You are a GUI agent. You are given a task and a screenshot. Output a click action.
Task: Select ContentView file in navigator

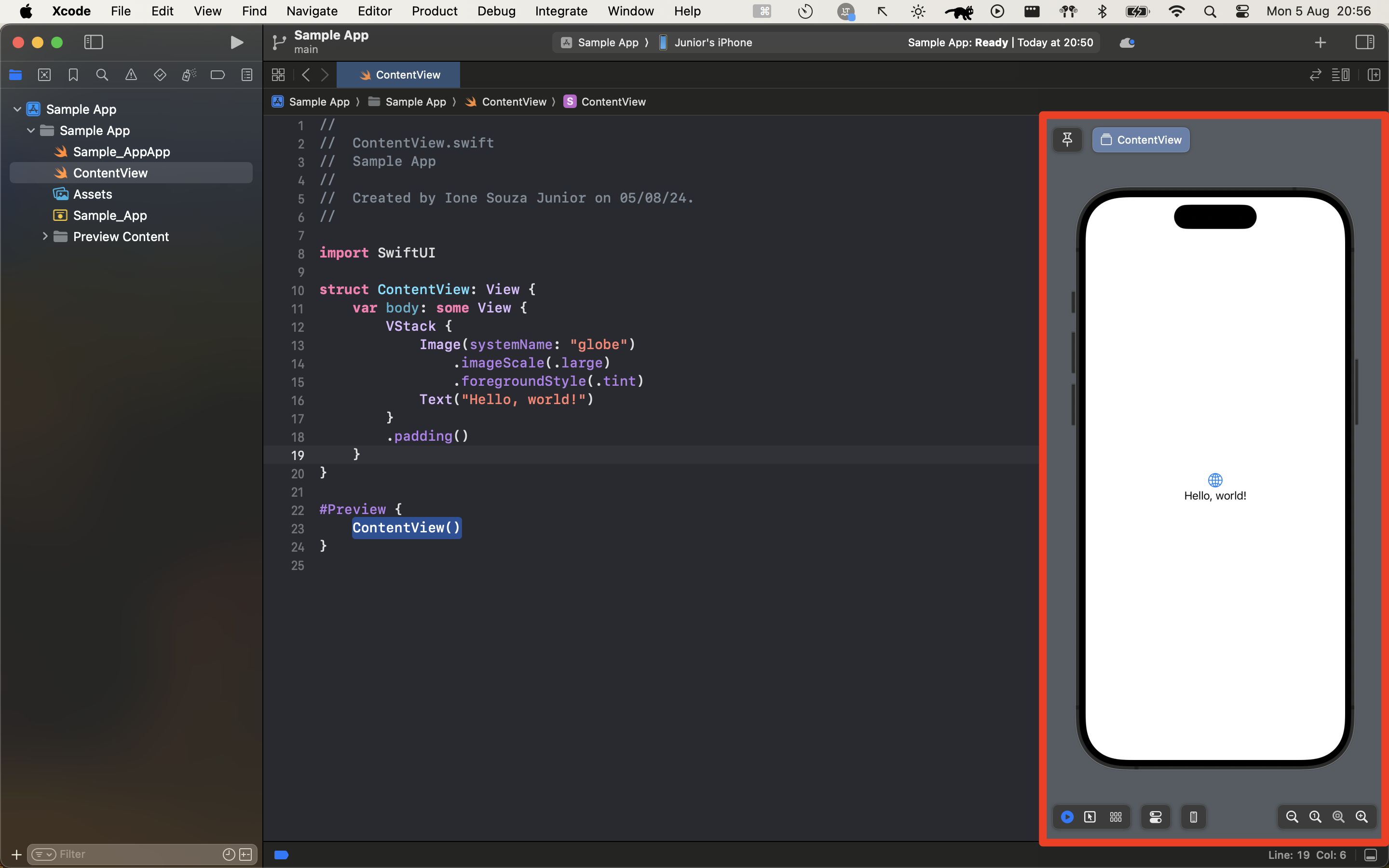(110, 173)
